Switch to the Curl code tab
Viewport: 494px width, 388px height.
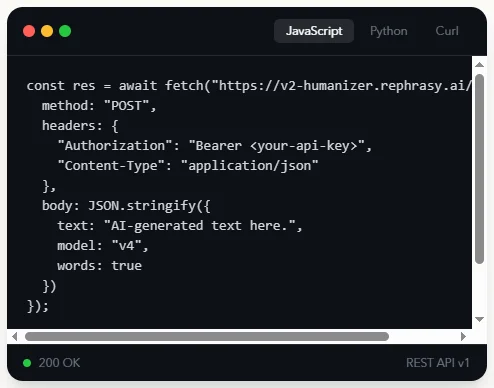coord(447,31)
